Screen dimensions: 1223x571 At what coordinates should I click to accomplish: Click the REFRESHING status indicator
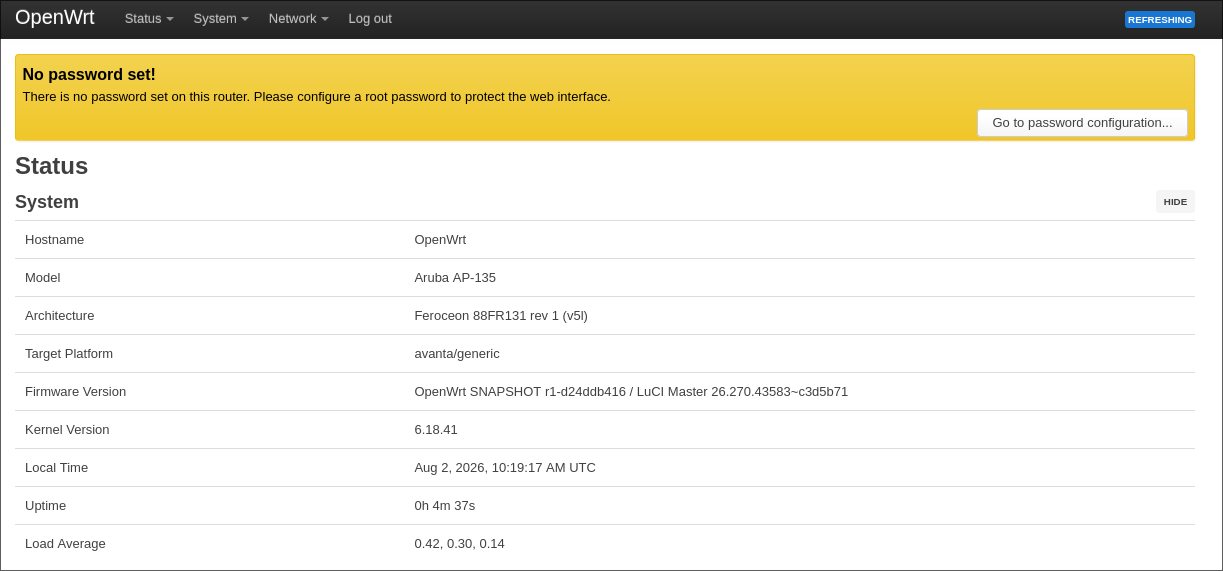pyautogui.click(x=1160, y=19)
